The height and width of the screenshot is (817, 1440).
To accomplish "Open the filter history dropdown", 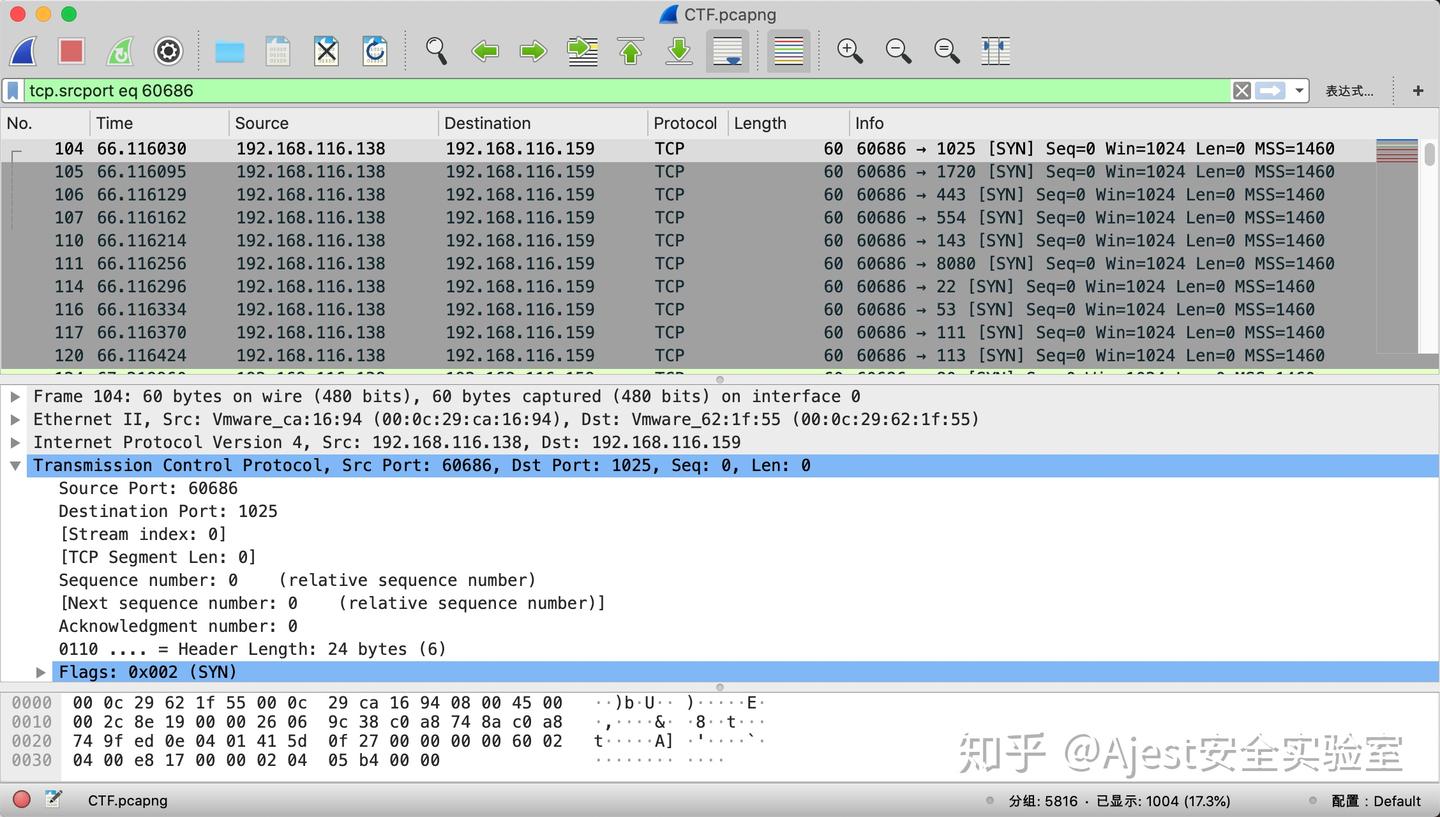I will 1299,91.
